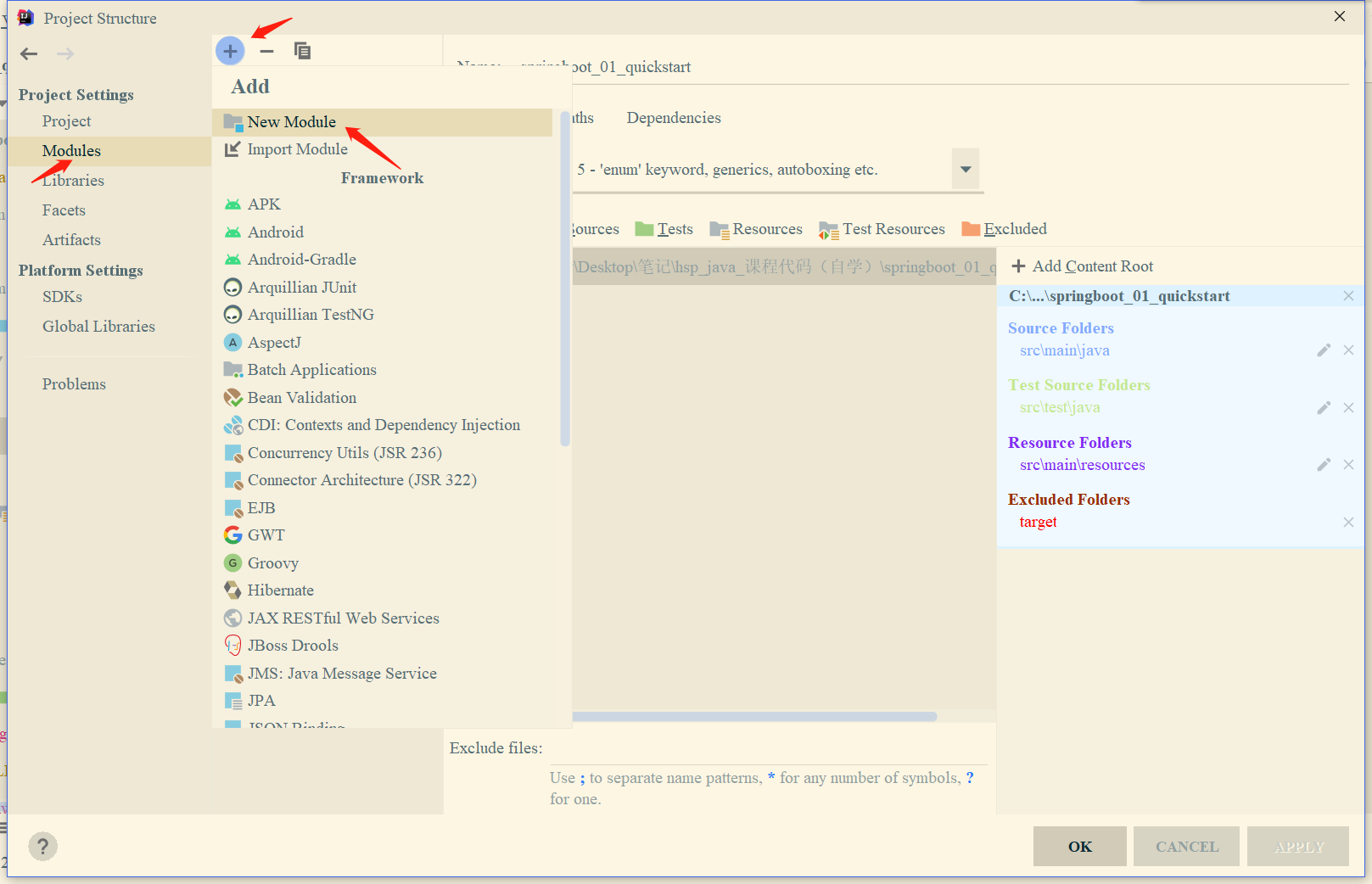Select the Bean Validation icon
Image resolution: width=1372 pixels, height=884 pixels.
232,398
